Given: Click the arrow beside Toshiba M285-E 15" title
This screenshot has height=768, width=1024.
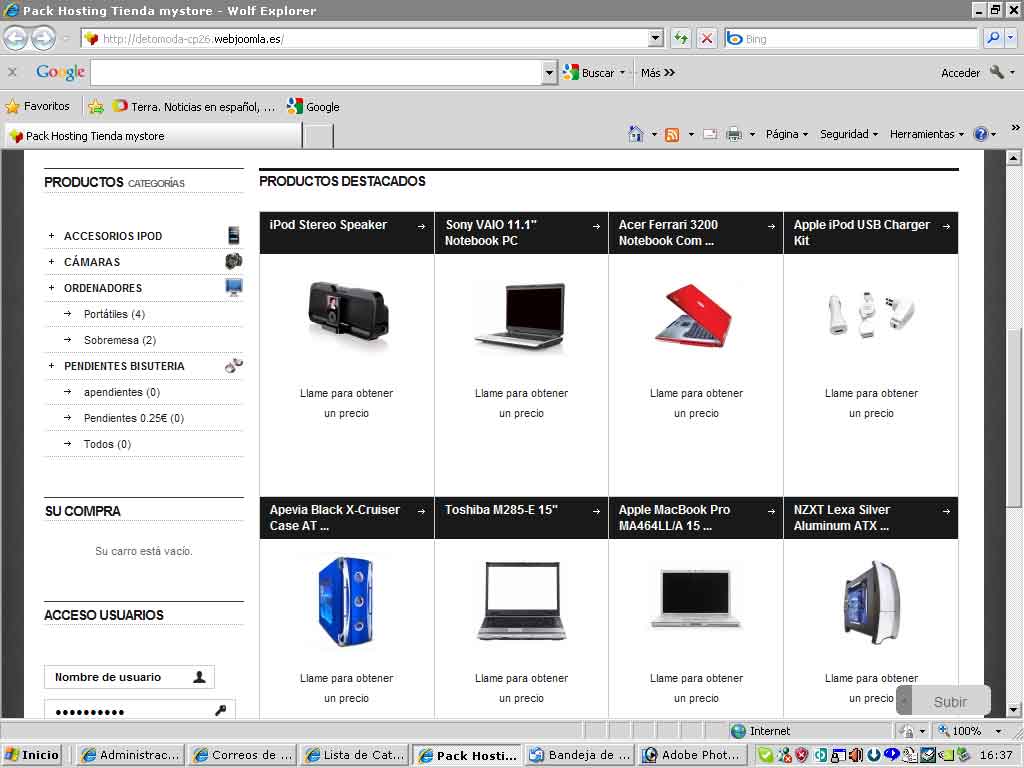Looking at the screenshot, I should click(596, 511).
